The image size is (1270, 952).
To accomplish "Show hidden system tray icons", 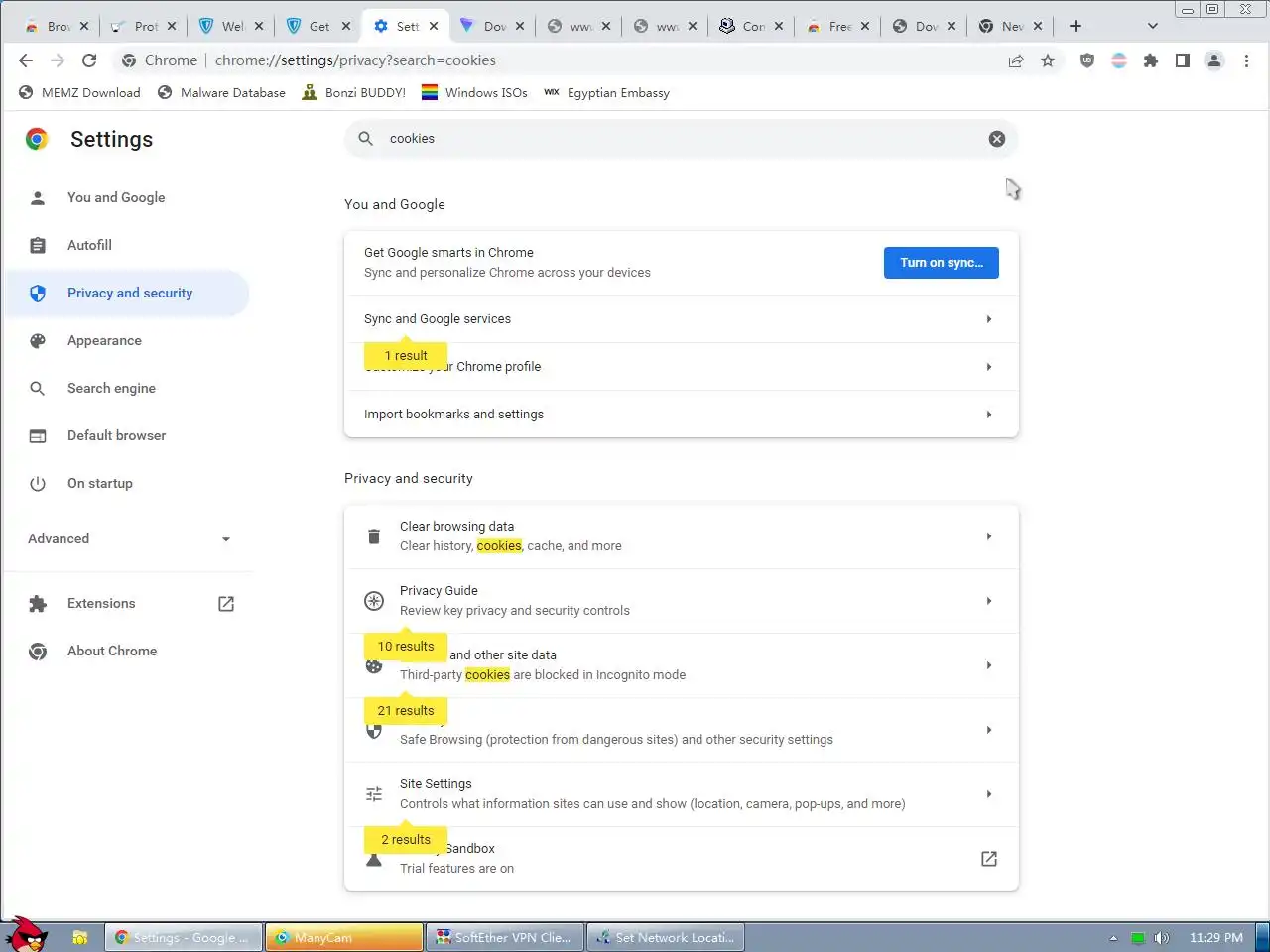I will coord(1113,938).
